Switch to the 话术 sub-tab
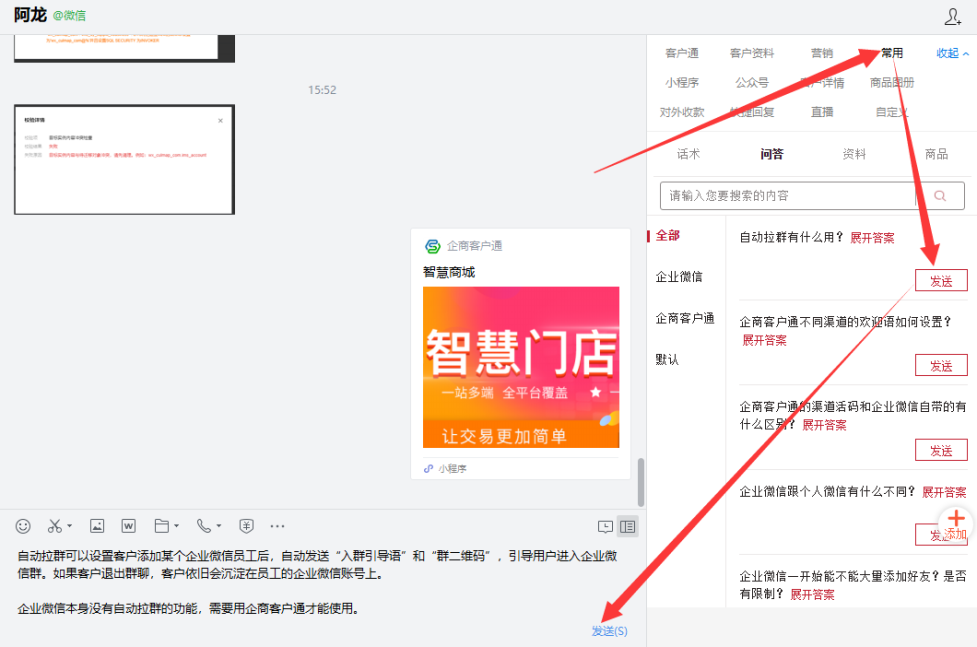This screenshot has width=977, height=647. pyautogui.click(x=689, y=154)
